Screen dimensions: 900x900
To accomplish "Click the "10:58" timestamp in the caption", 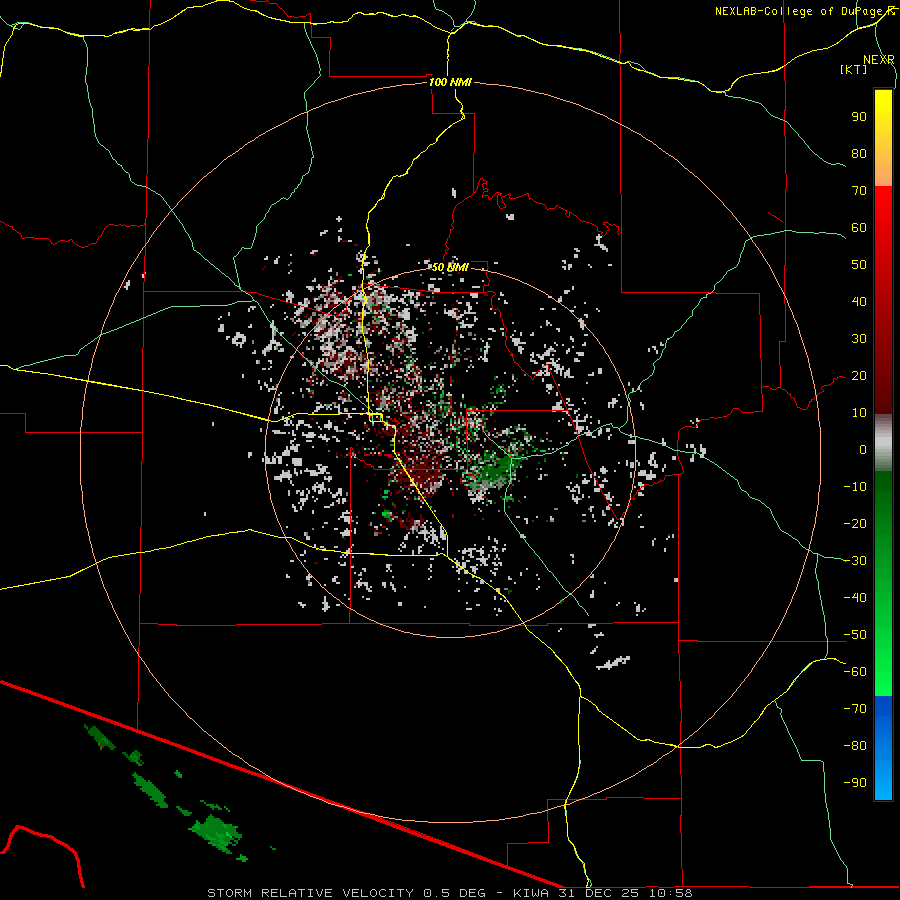I will [x=670, y=893].
